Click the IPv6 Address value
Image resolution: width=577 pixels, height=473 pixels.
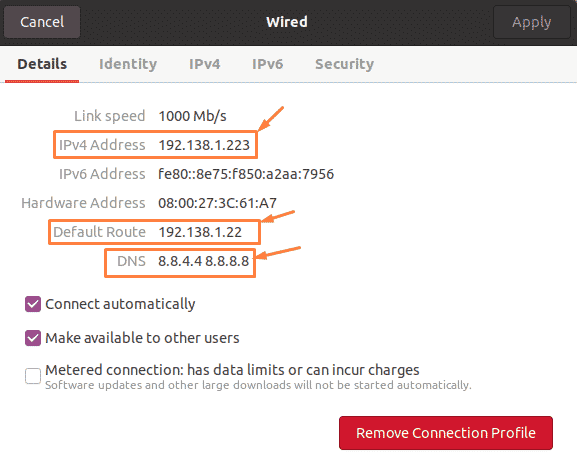246,174
